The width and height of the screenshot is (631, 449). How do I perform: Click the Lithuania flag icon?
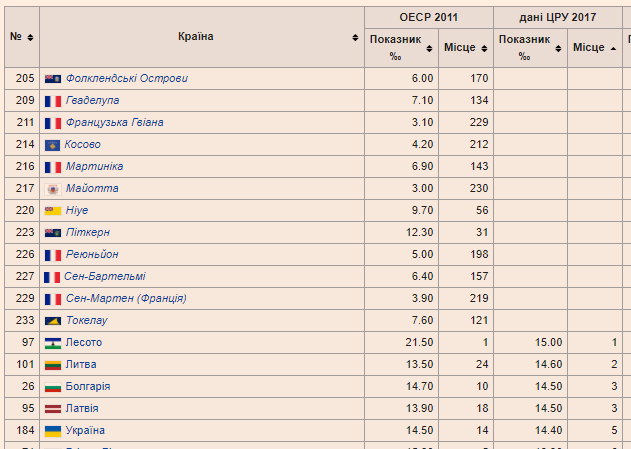pyautogui.click(x=53, y=365)
